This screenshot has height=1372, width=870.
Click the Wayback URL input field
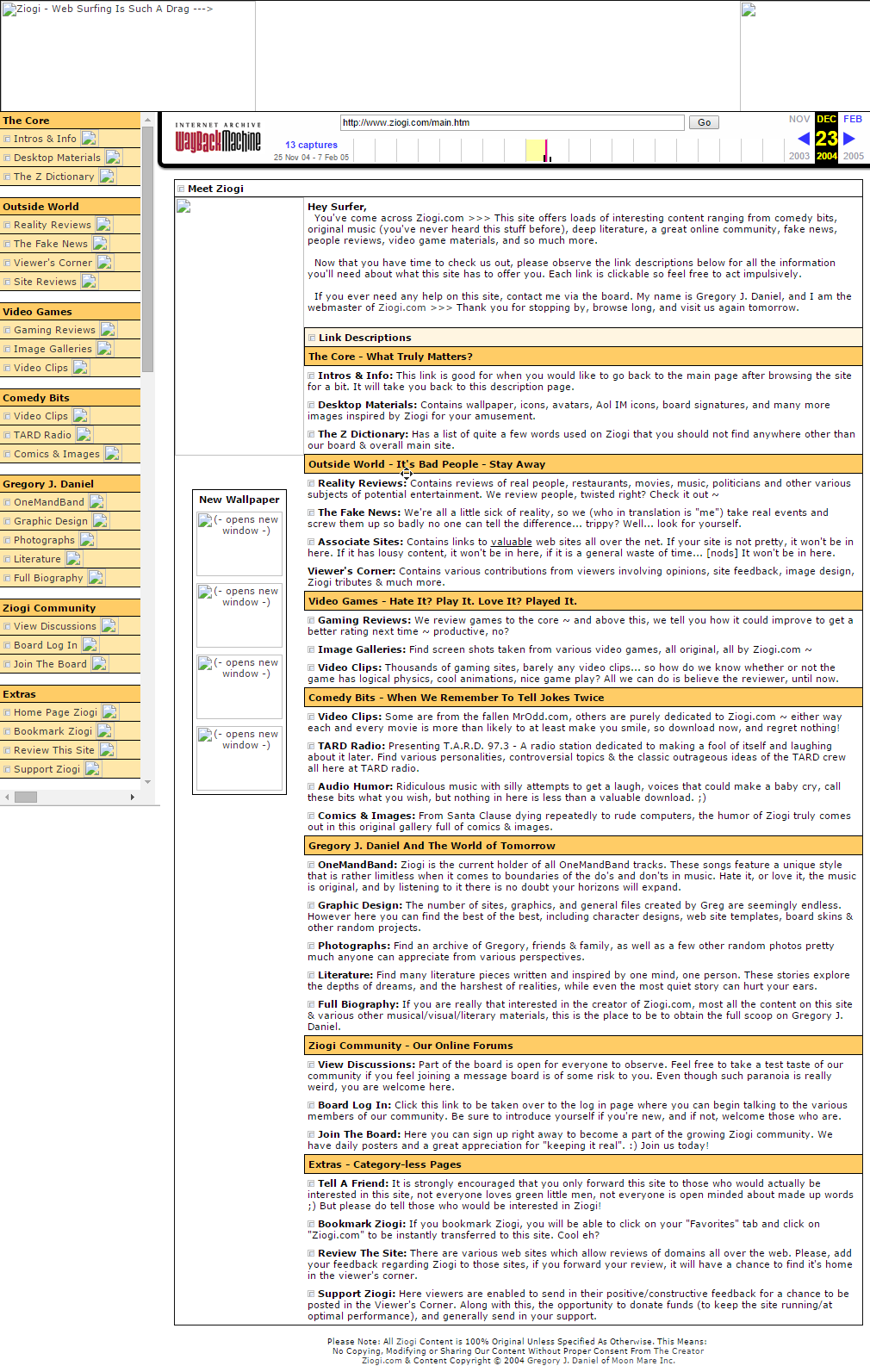pos(513,122)
